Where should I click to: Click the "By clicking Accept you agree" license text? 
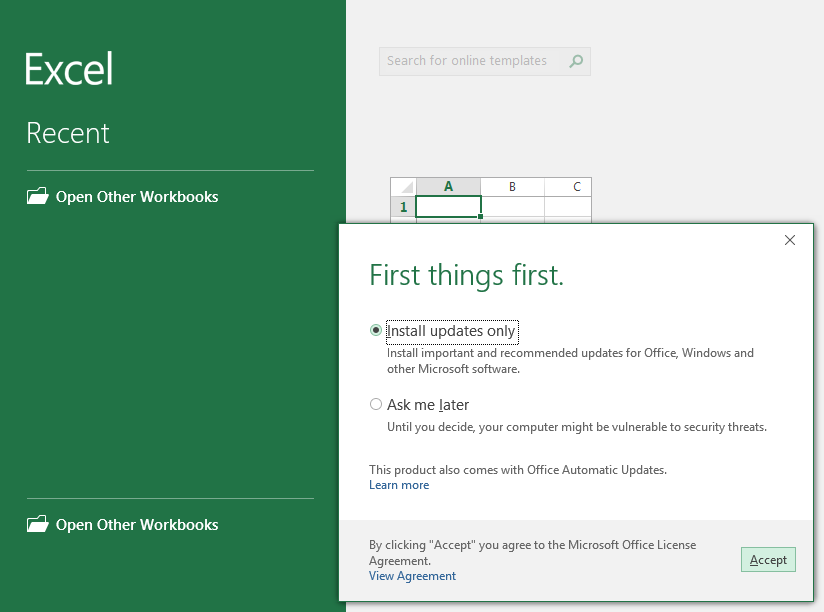point(532,553)
